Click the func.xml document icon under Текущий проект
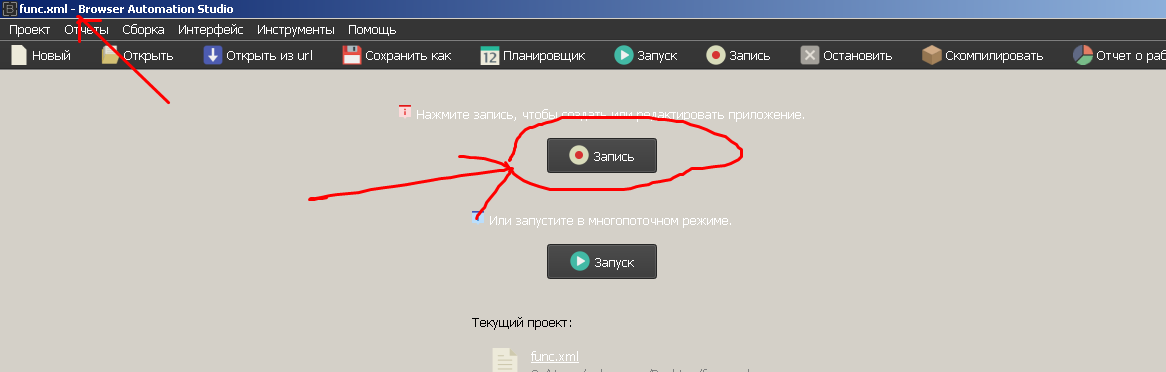Screen dimensions: 1166x372 click(x=505, y=360)
